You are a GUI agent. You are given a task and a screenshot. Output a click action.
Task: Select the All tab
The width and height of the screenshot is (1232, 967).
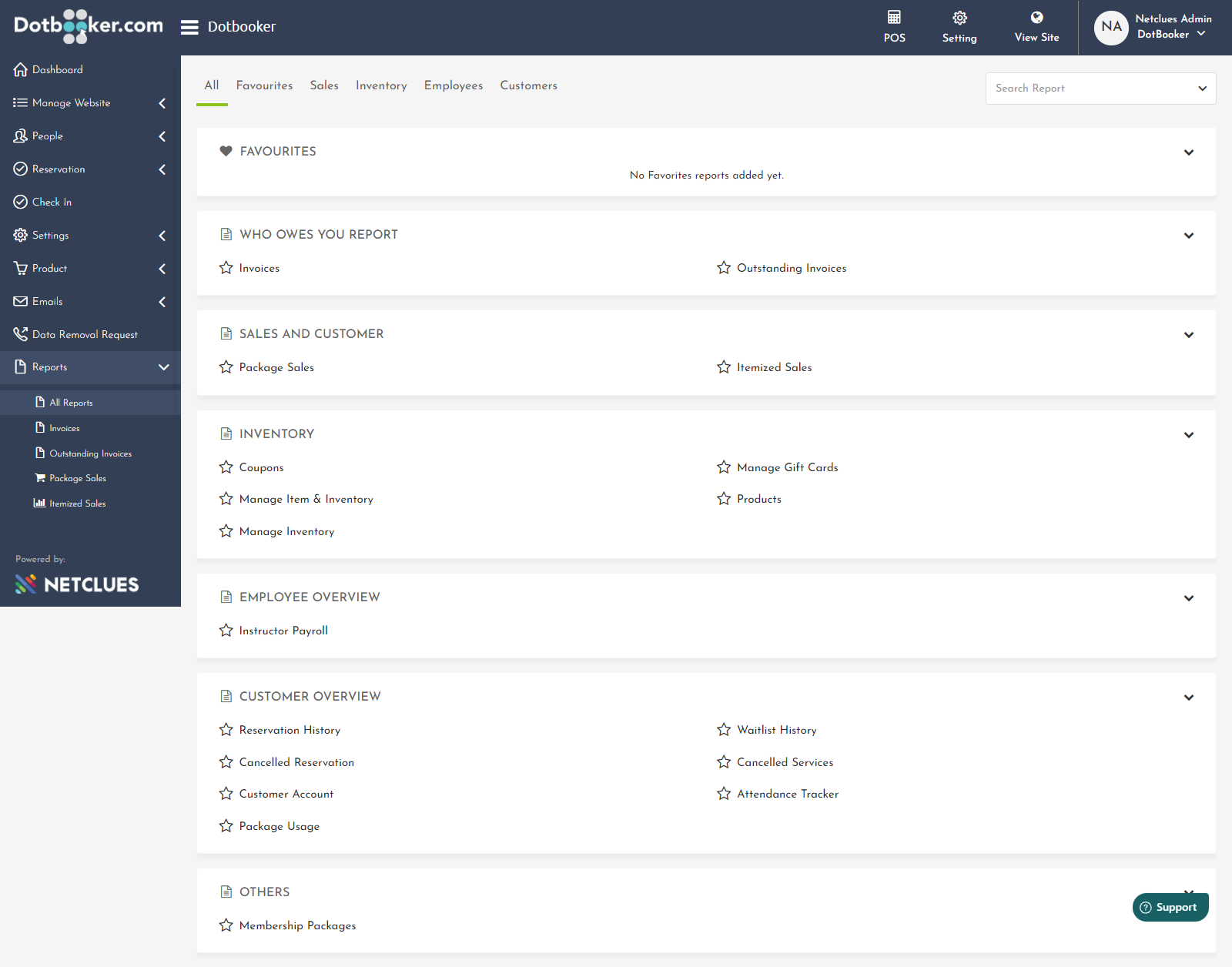(x=212, y=85)
